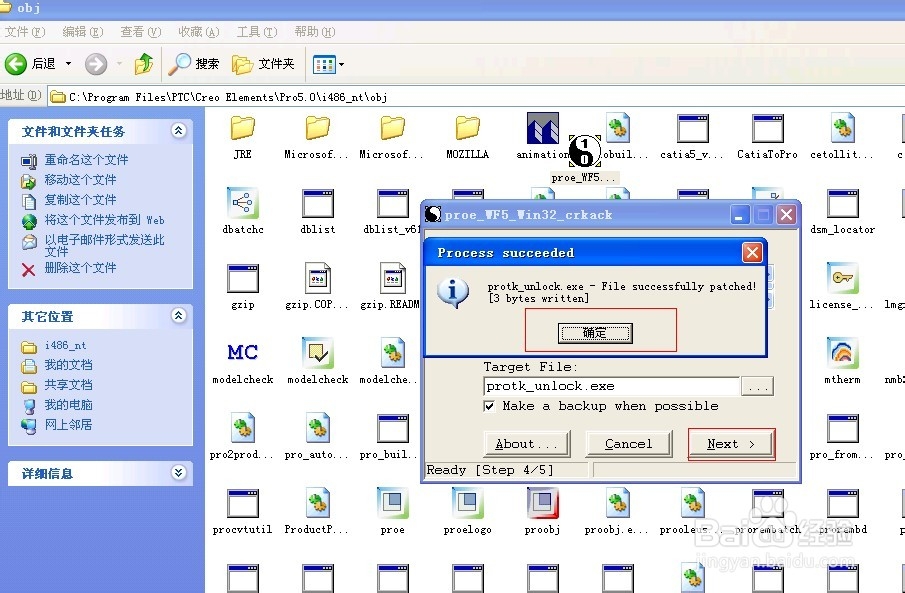905x593 pixels.
Task: Open 共享文档 location link
Action: [68, 385]
